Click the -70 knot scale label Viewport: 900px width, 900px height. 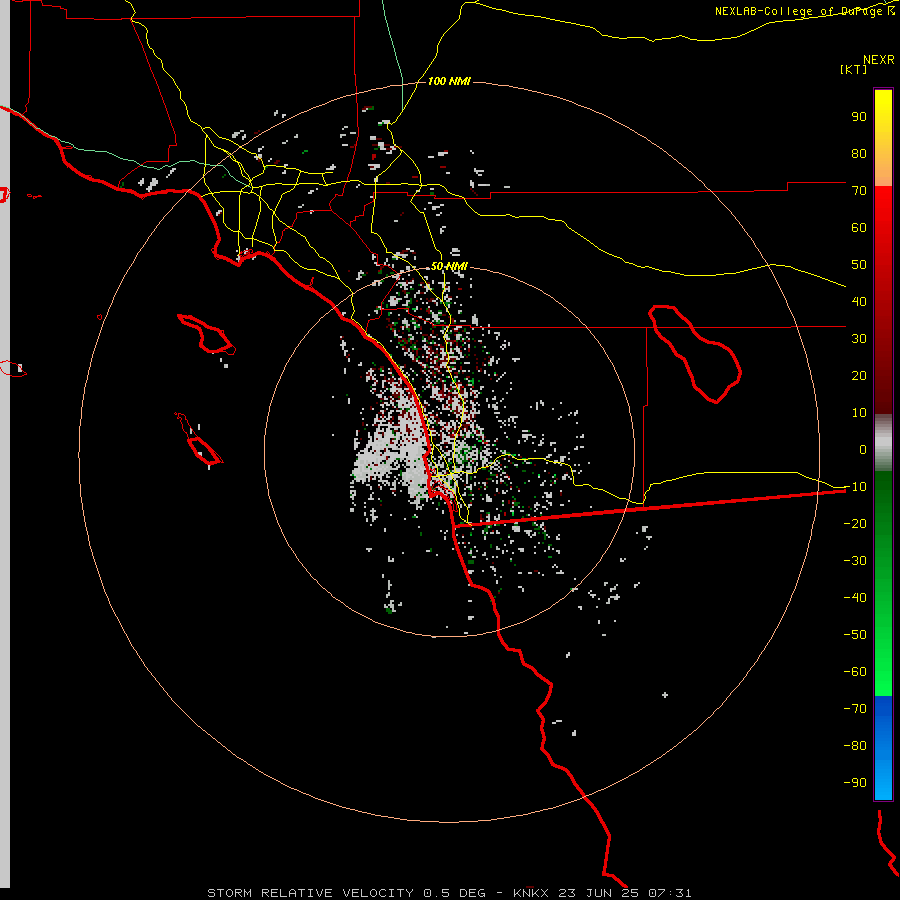(x=855, y=708)
